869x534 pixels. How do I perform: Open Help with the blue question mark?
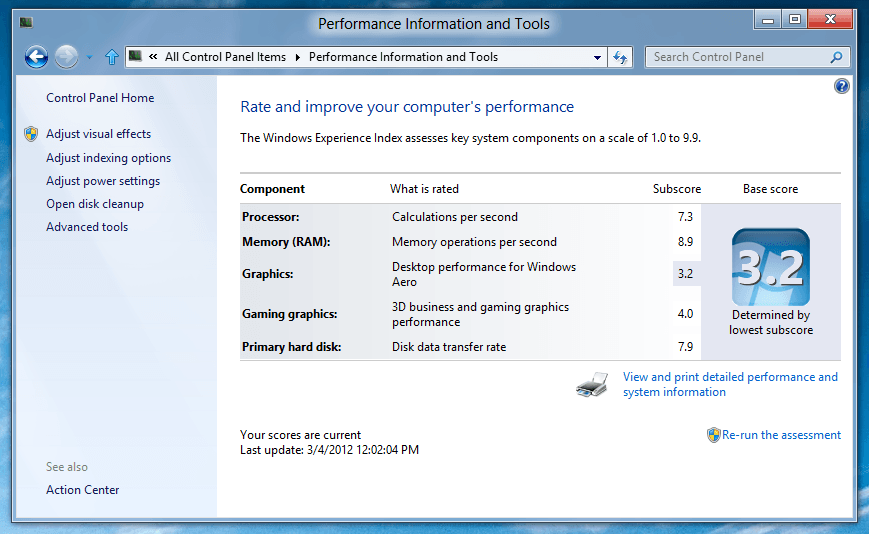[841, 86]
